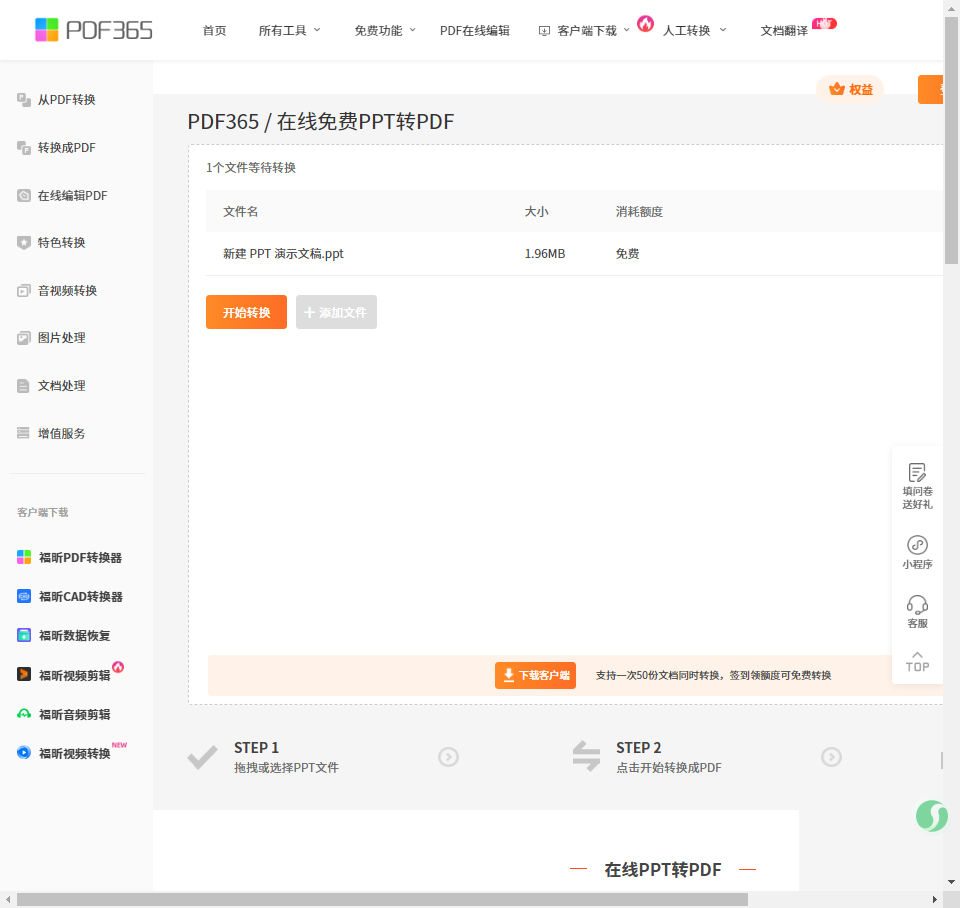Click the 大小 column header

[x=536, y=212]
